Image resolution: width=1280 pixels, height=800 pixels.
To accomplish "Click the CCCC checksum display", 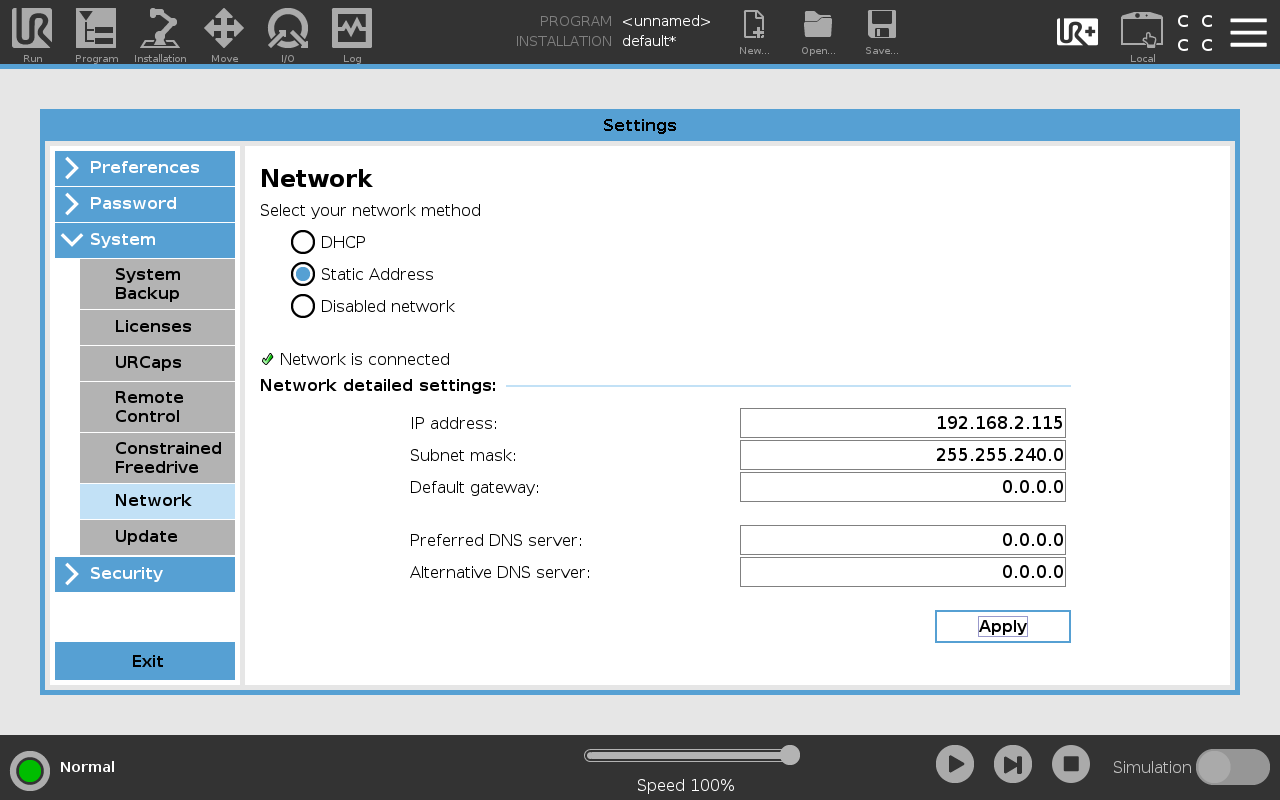I will click(x=1195, y=33).
